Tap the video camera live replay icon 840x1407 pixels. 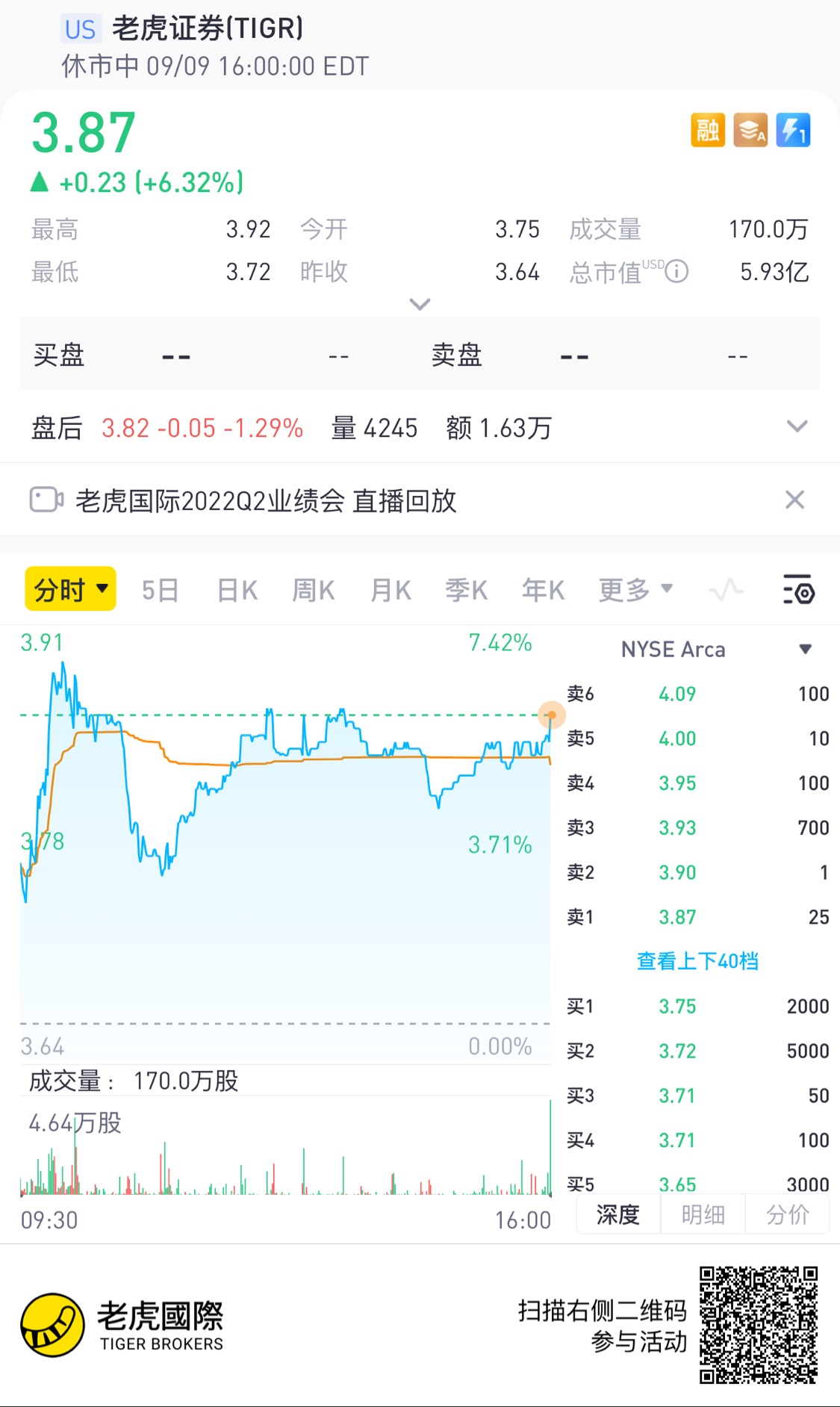pyautogui.click(x=46, y=500)
